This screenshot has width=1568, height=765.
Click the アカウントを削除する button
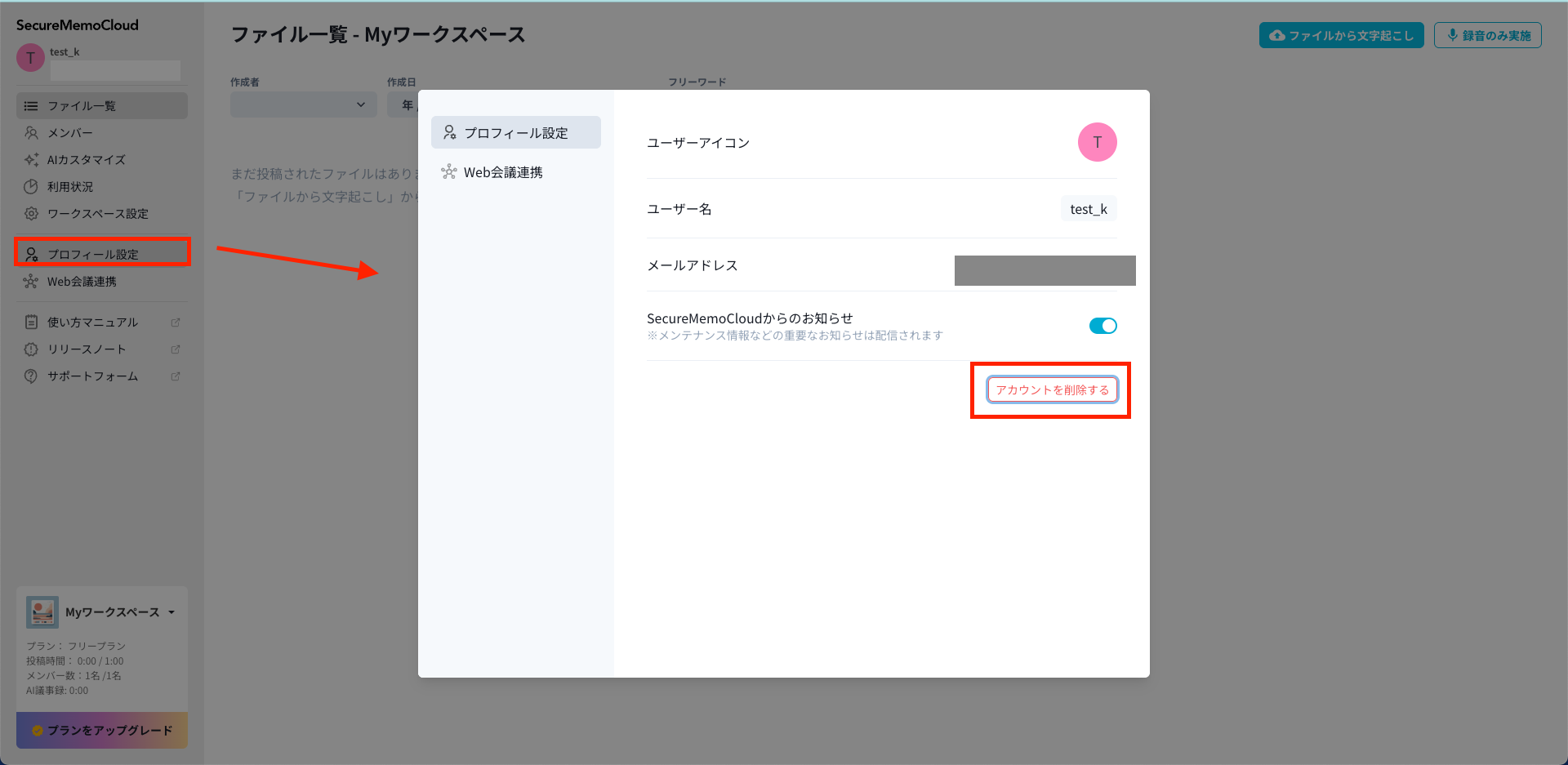pos(1052,390)
